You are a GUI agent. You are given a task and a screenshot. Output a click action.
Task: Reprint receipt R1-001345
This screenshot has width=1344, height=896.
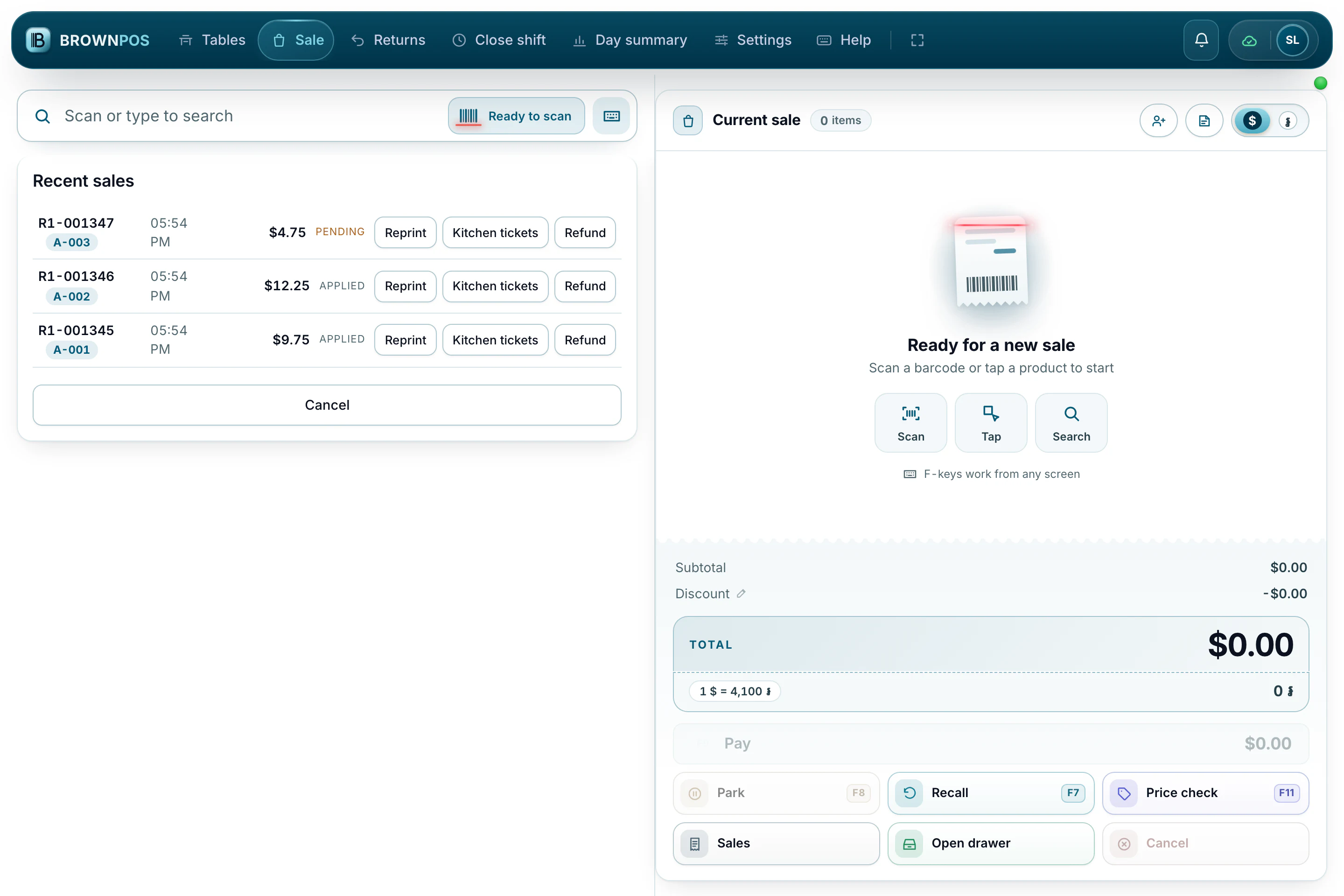click(x=405, y=340)
